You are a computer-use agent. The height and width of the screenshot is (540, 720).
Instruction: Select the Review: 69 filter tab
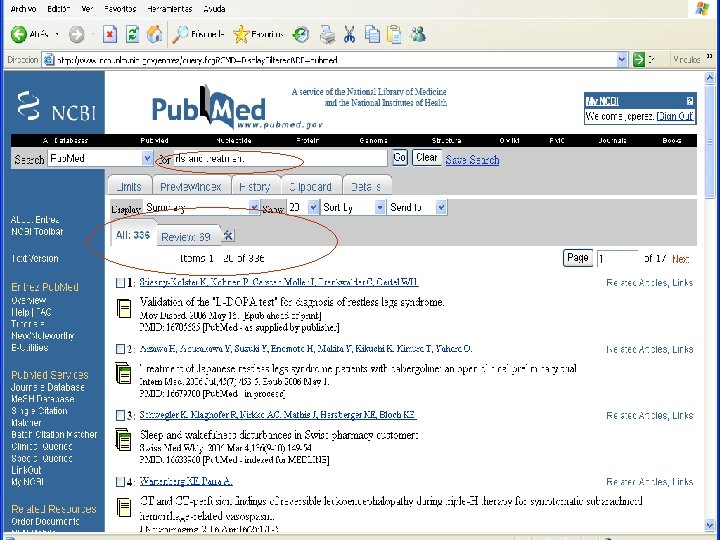pyautogui.click(x=186, y=237)
